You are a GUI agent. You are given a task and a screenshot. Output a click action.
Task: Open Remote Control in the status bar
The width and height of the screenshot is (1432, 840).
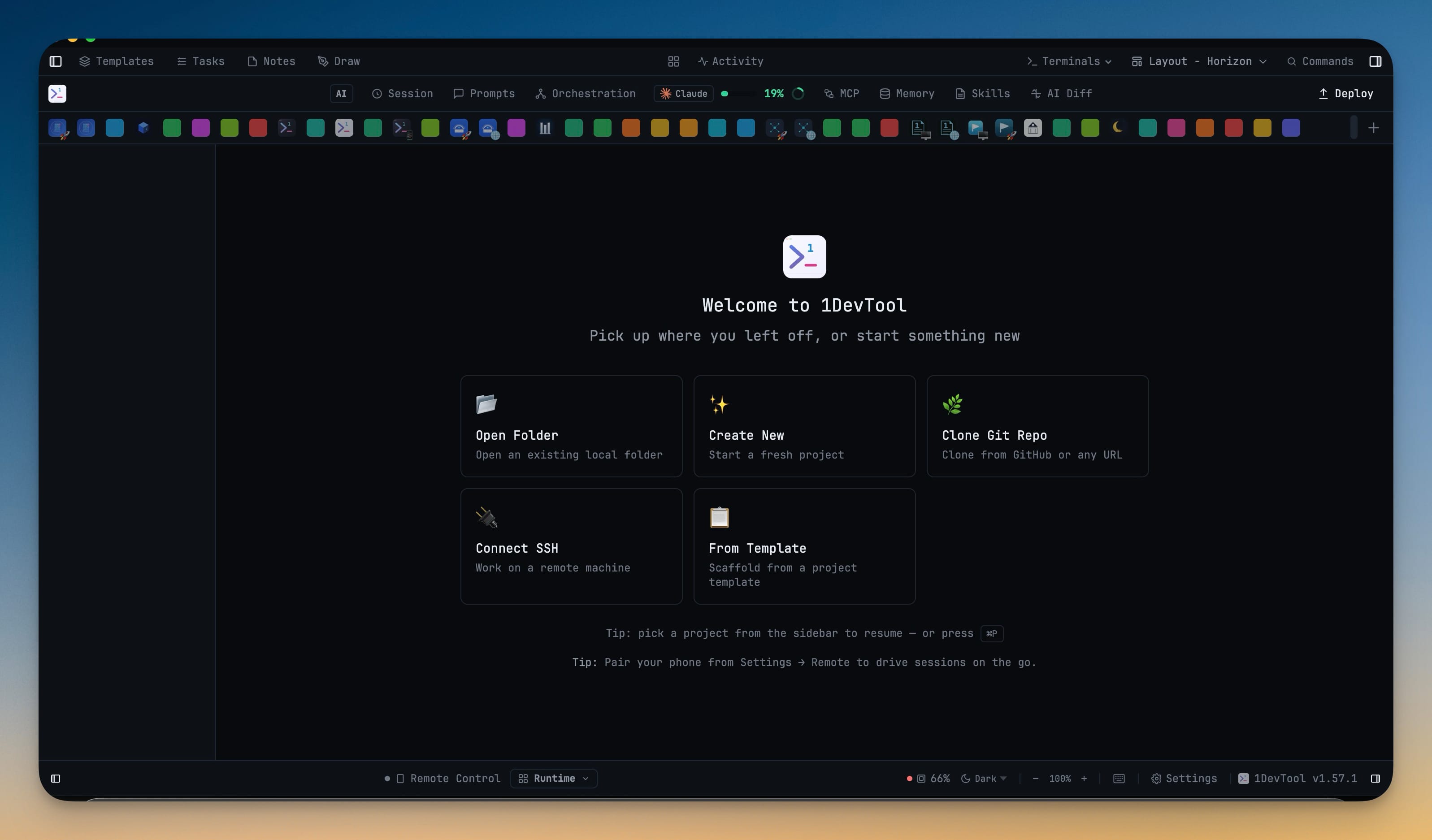(x=448, y=778)
